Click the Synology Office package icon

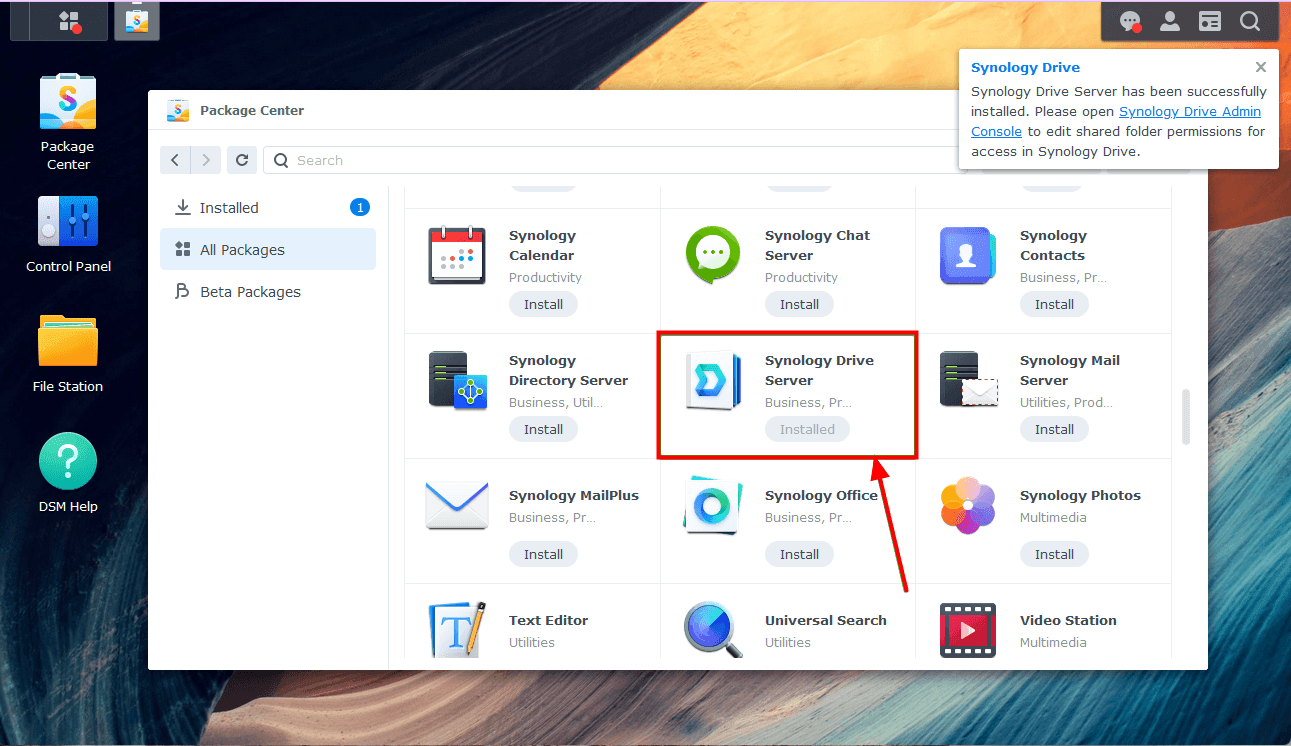713,505
